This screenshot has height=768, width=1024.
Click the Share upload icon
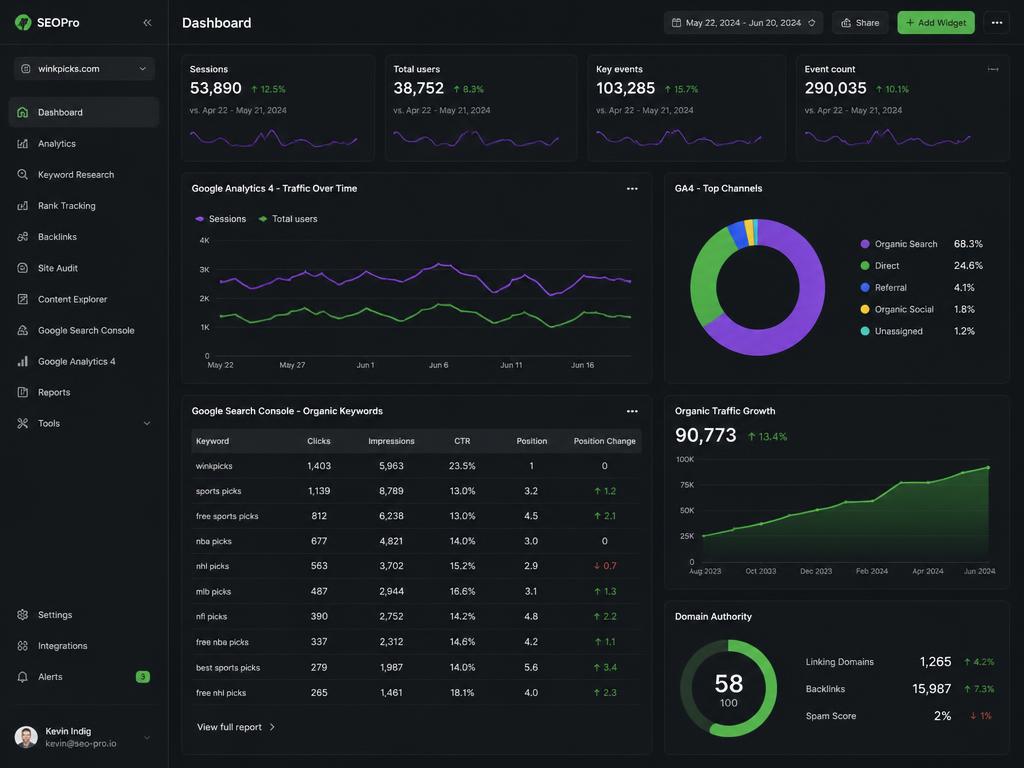coord(846,23)
